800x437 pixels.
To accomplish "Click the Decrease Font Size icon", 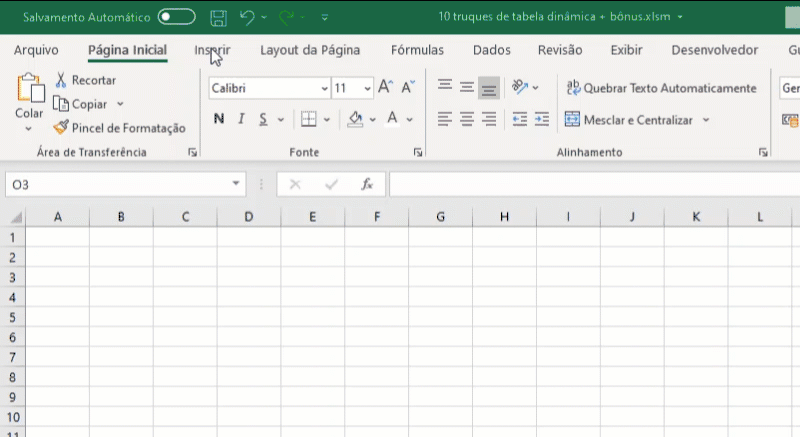I will [408, 87].
